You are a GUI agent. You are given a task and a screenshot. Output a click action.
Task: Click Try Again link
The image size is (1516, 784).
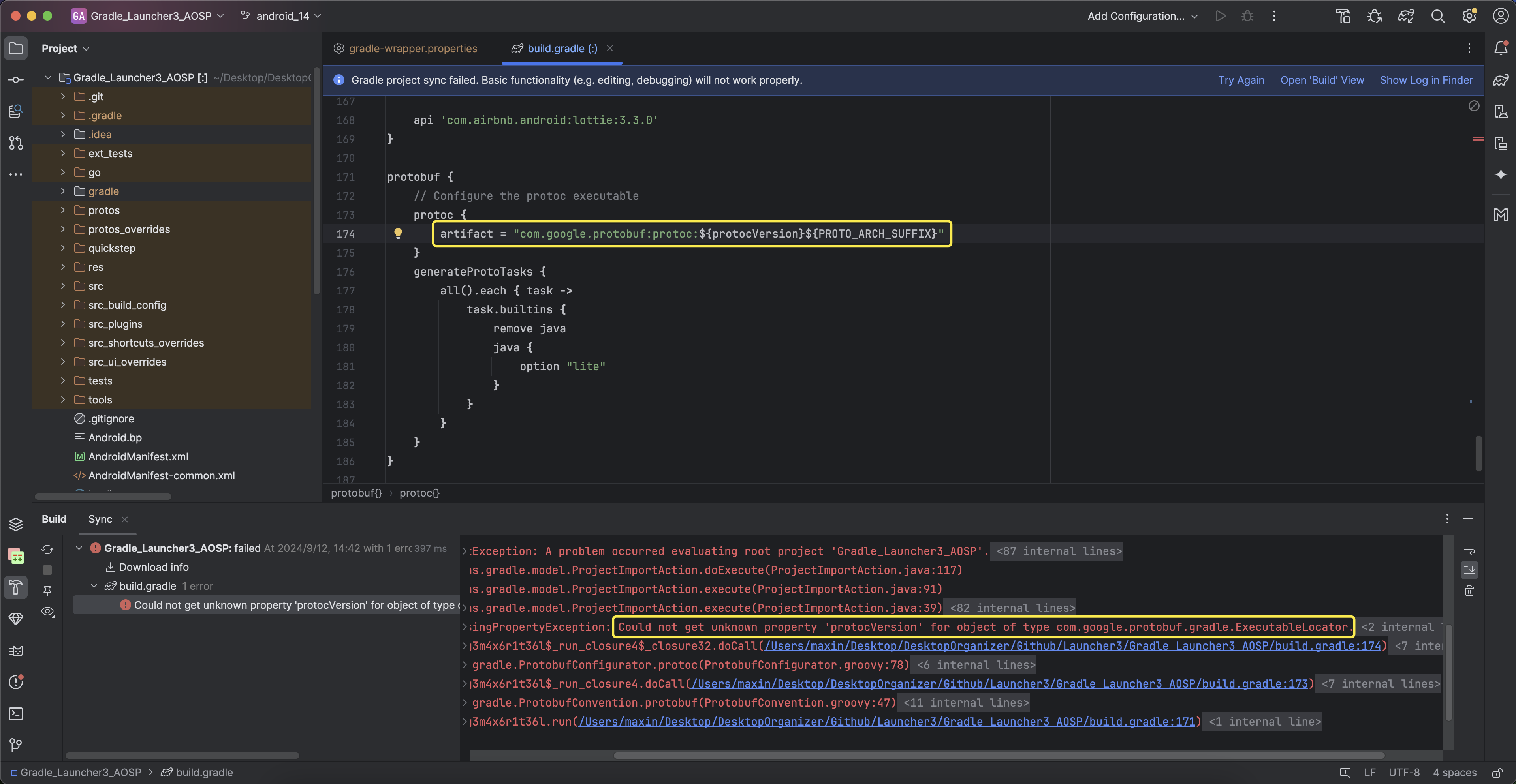1241,80
